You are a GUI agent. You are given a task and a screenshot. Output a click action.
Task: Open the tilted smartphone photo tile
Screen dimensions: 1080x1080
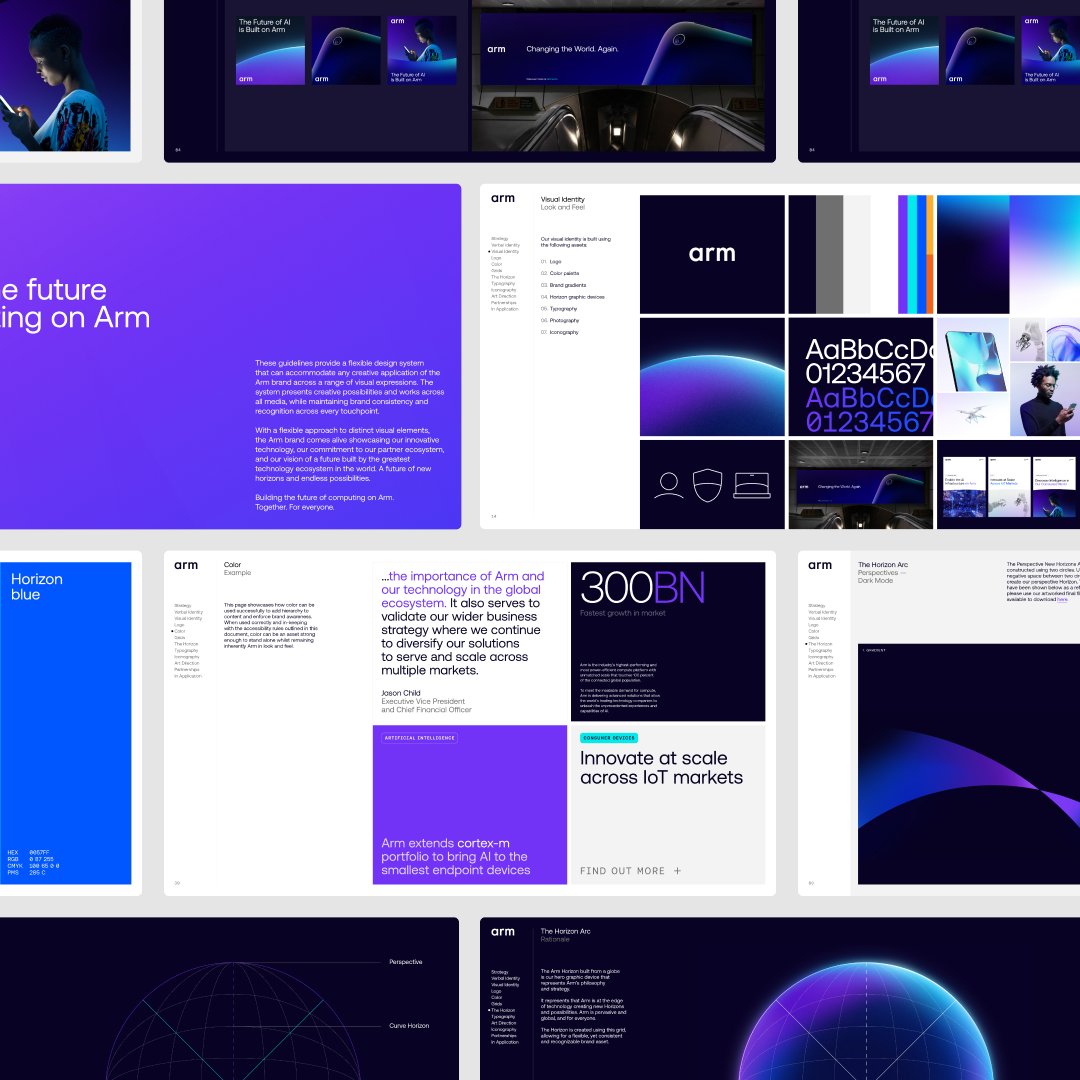tap(973, 355)
